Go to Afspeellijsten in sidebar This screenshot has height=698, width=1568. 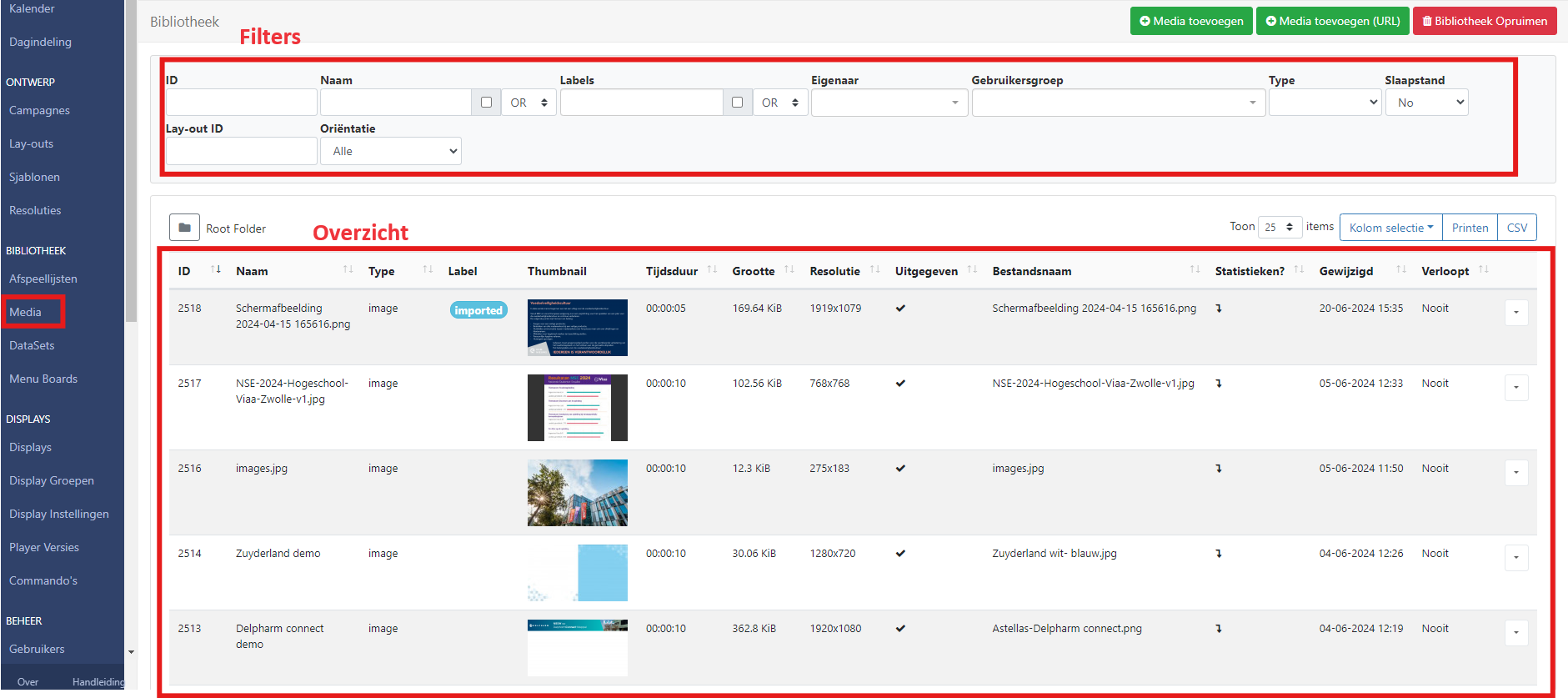tap(43, 279)
